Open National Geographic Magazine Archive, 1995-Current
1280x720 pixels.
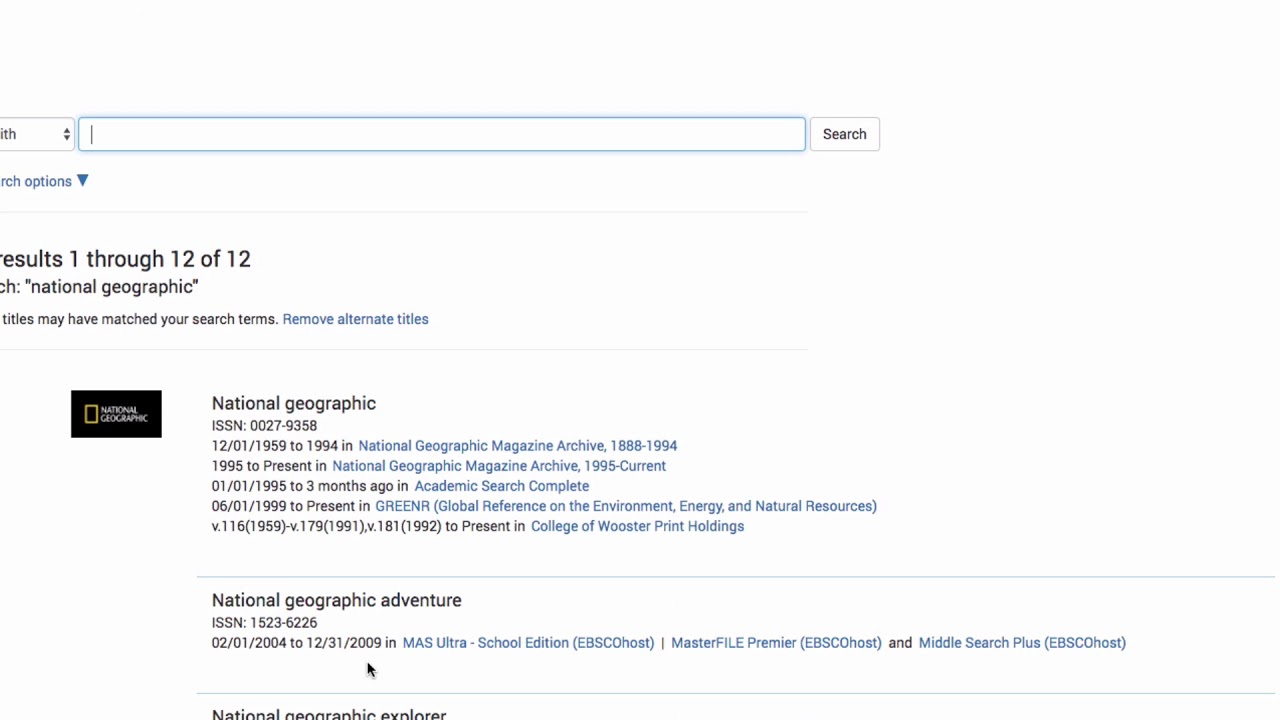(x=499, y=466)
